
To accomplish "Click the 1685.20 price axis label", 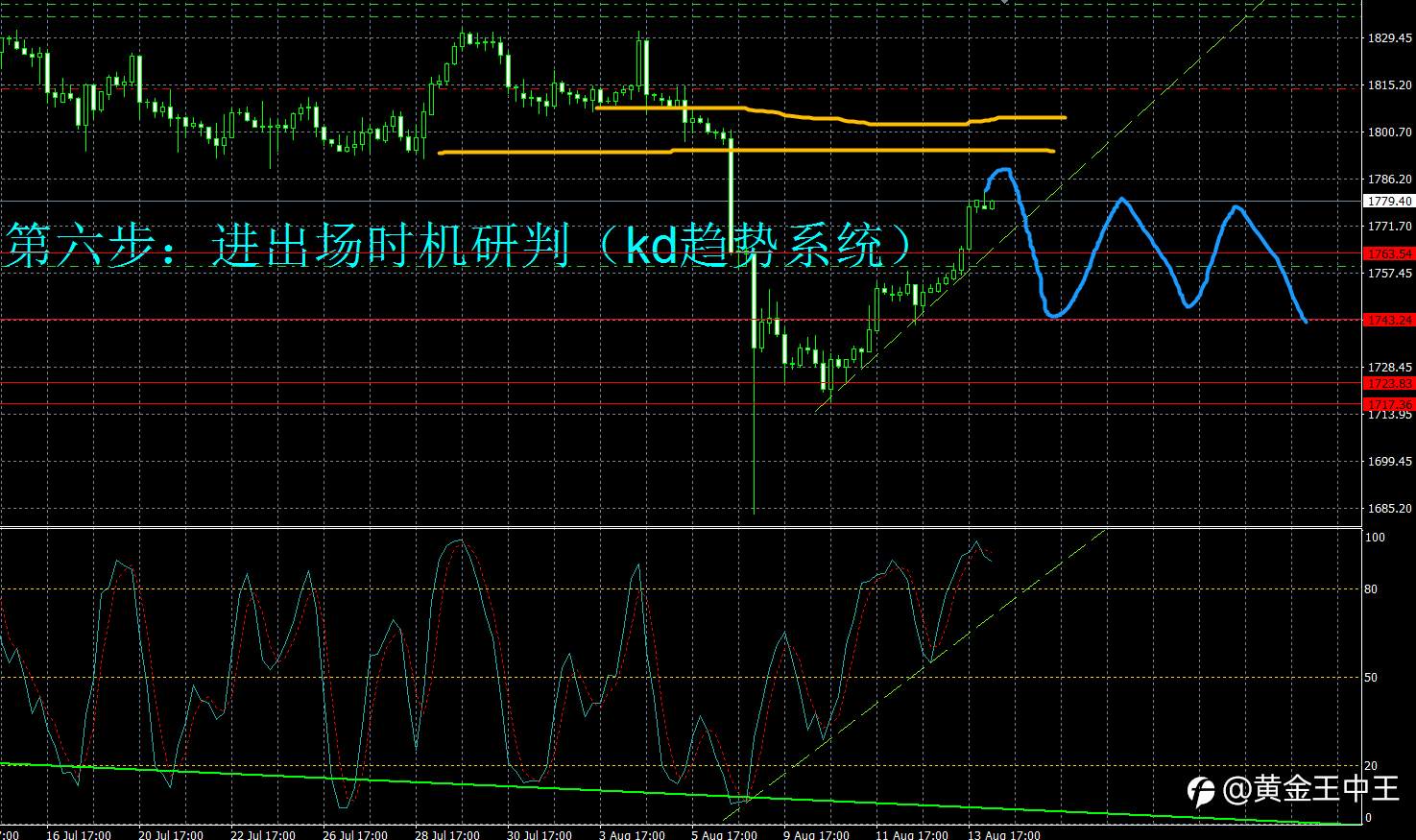I will (1389, 509).
